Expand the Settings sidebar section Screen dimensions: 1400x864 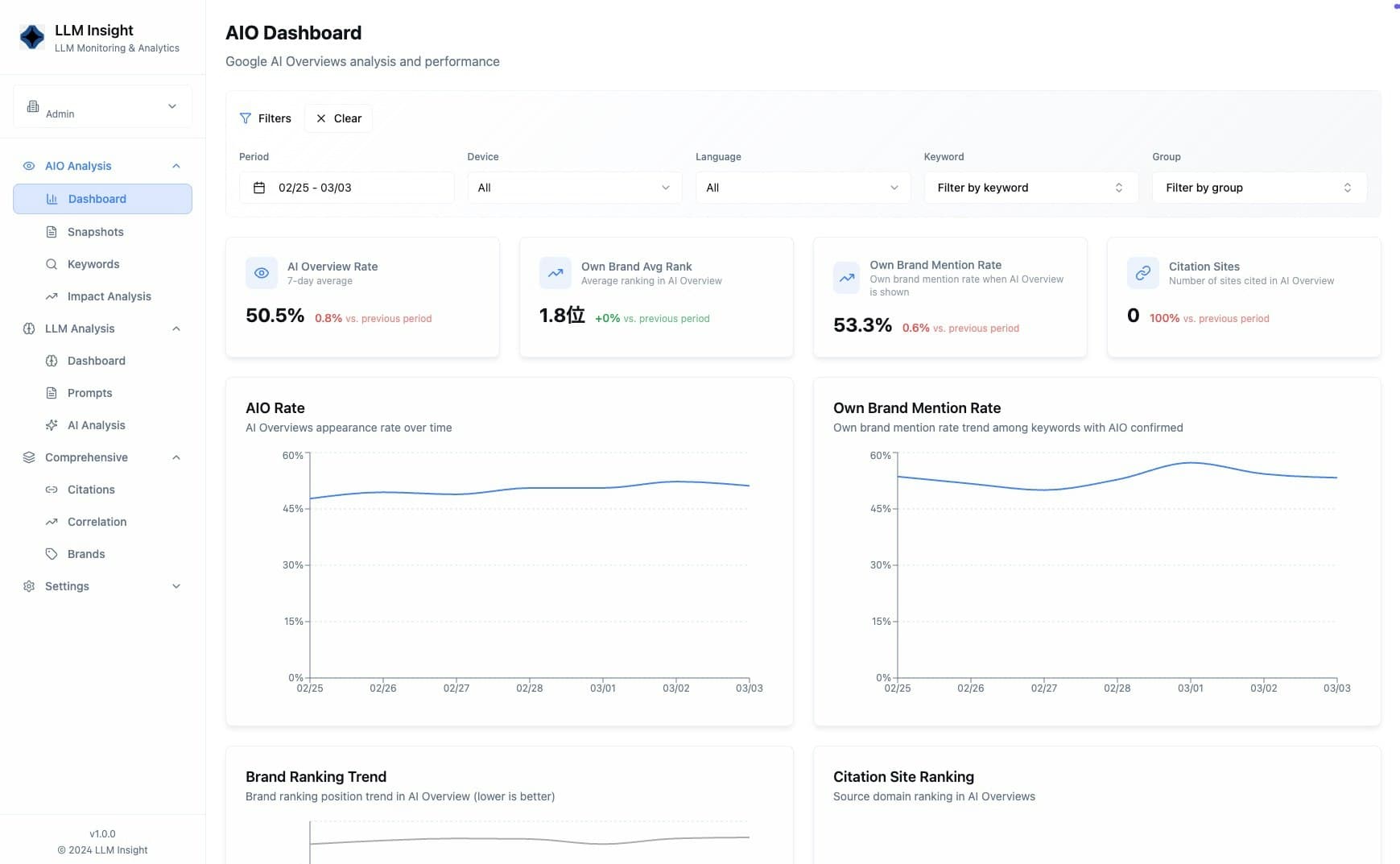pyautogui.click(x=176, y=586)
